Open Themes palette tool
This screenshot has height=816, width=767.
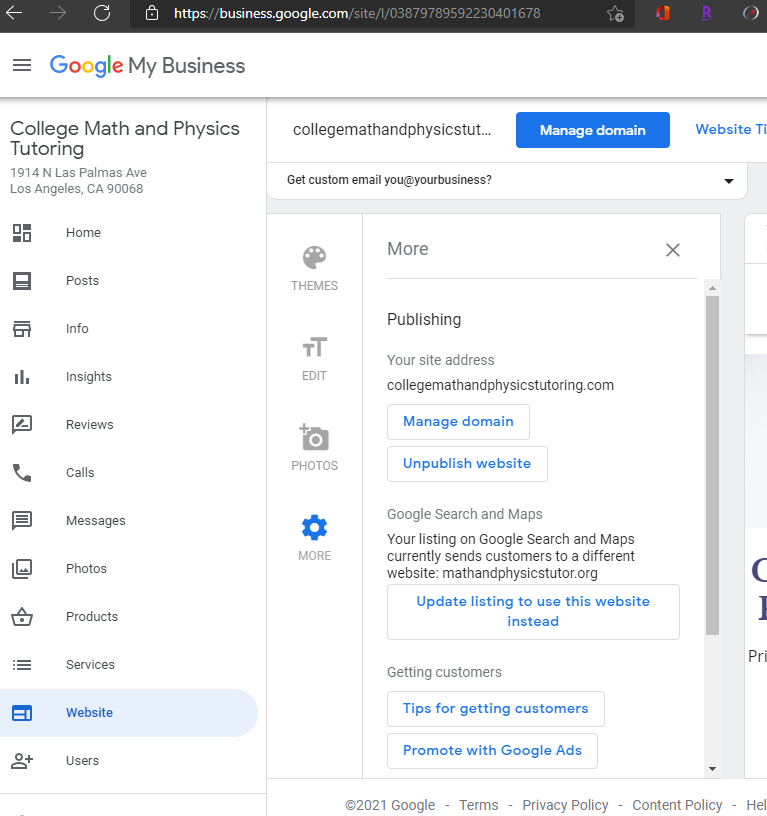click(314, 268)
